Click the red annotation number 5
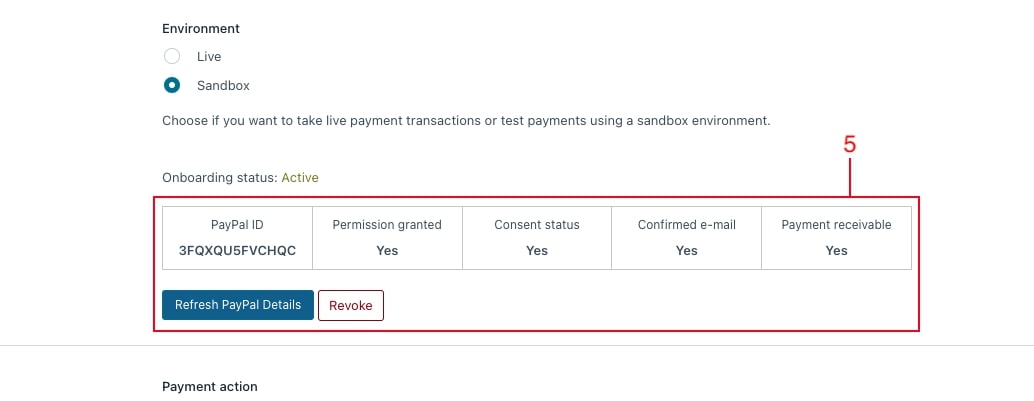 pos(849,144)
